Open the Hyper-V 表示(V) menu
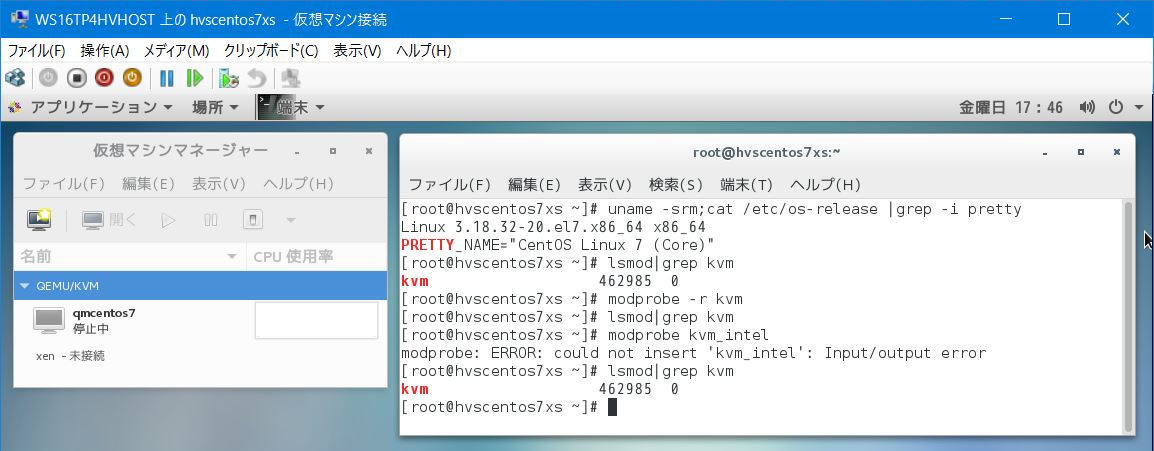 pyautogui.click(x=357, y=51)
